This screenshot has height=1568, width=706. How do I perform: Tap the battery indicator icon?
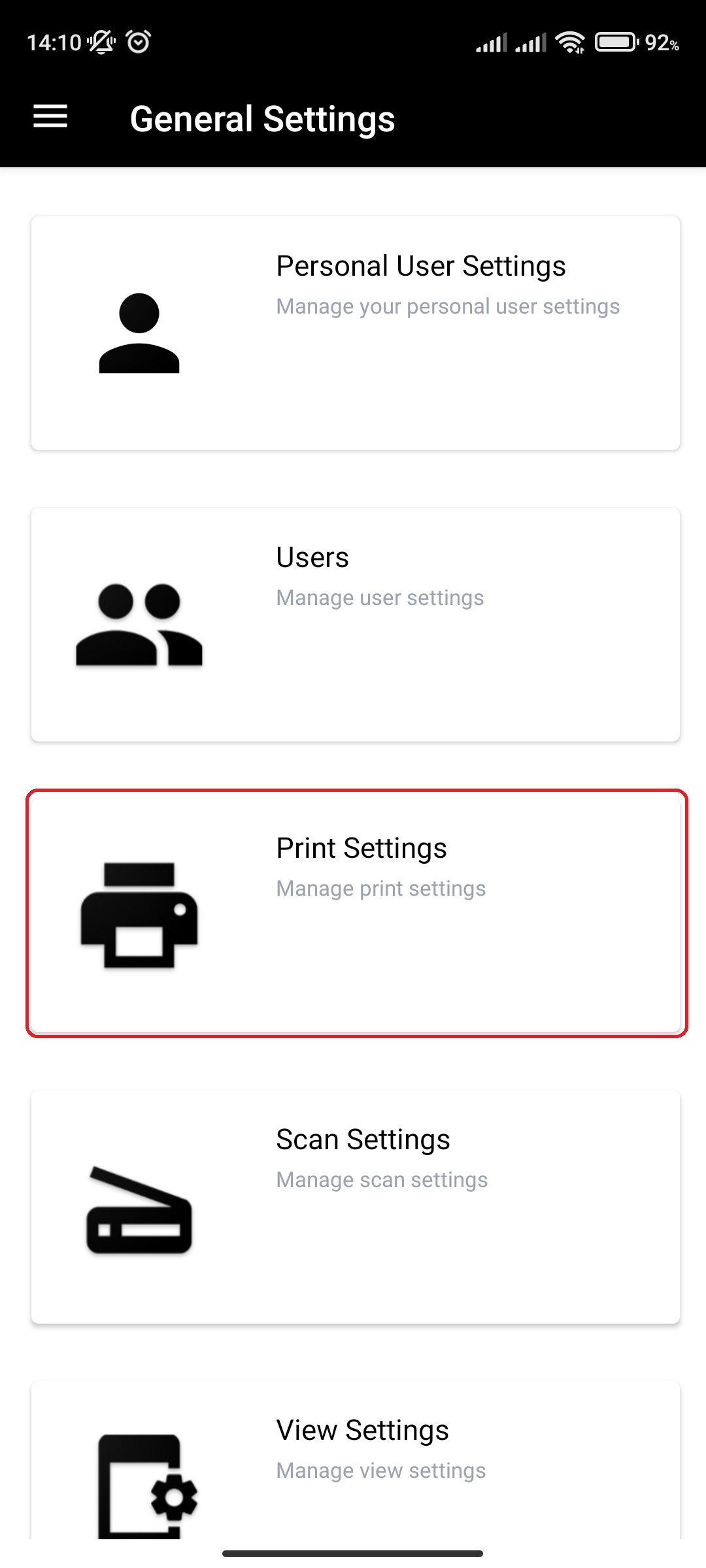(x=616, y=42)
